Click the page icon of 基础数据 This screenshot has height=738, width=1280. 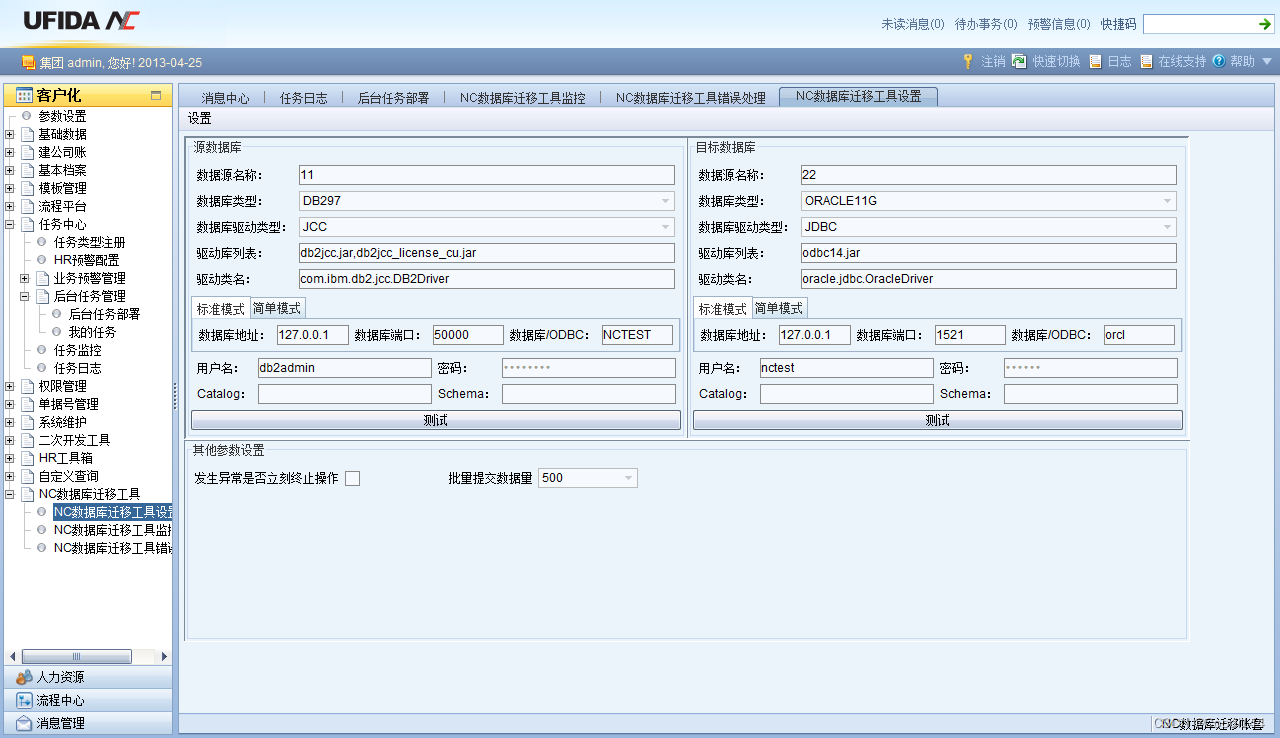point(27,134)
